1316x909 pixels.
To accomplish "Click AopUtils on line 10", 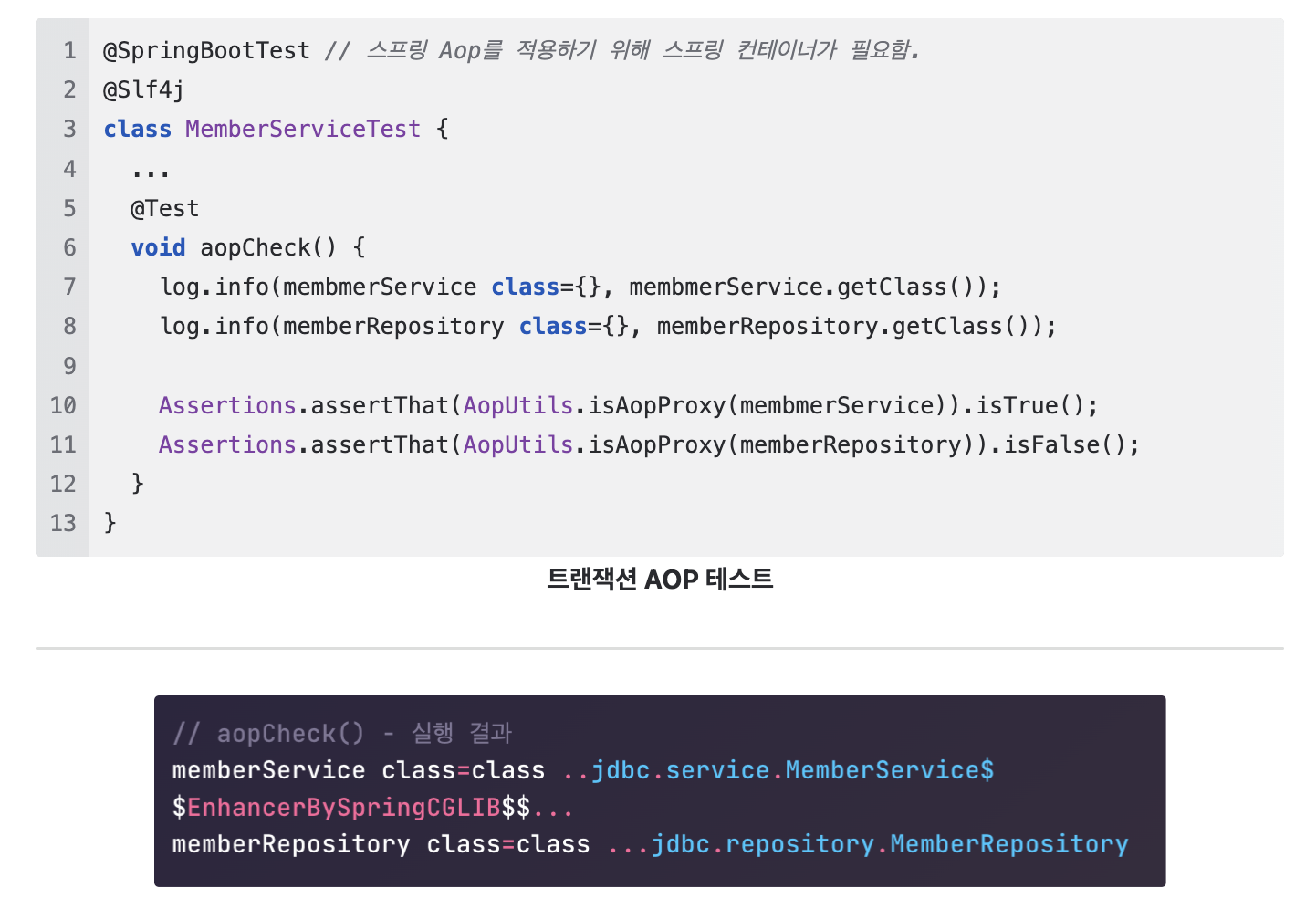I will (518, 405).
